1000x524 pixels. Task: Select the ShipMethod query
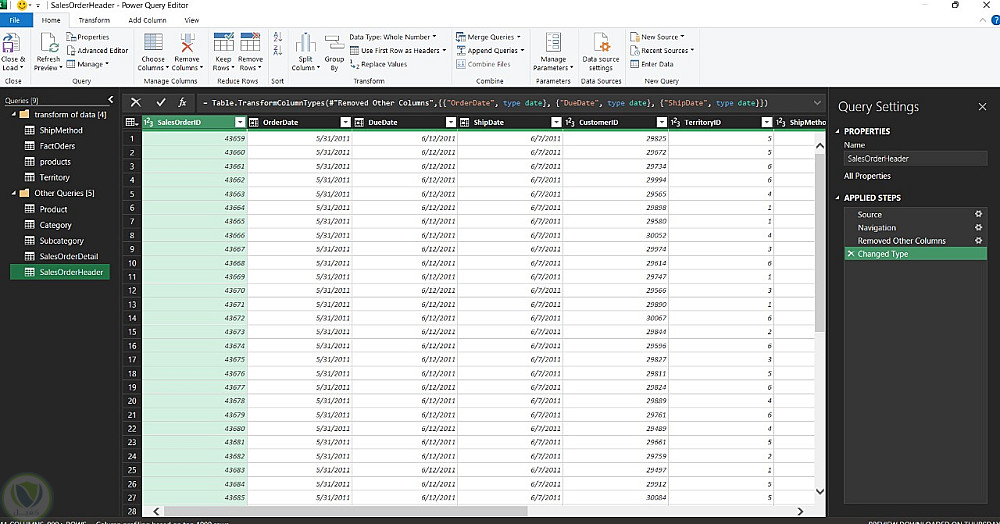(61, 130)
